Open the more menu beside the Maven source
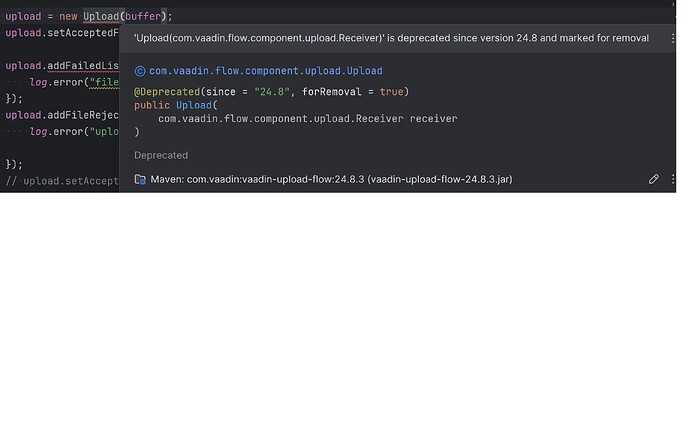This screenshot has width=690, height=431. coord(673,179)
